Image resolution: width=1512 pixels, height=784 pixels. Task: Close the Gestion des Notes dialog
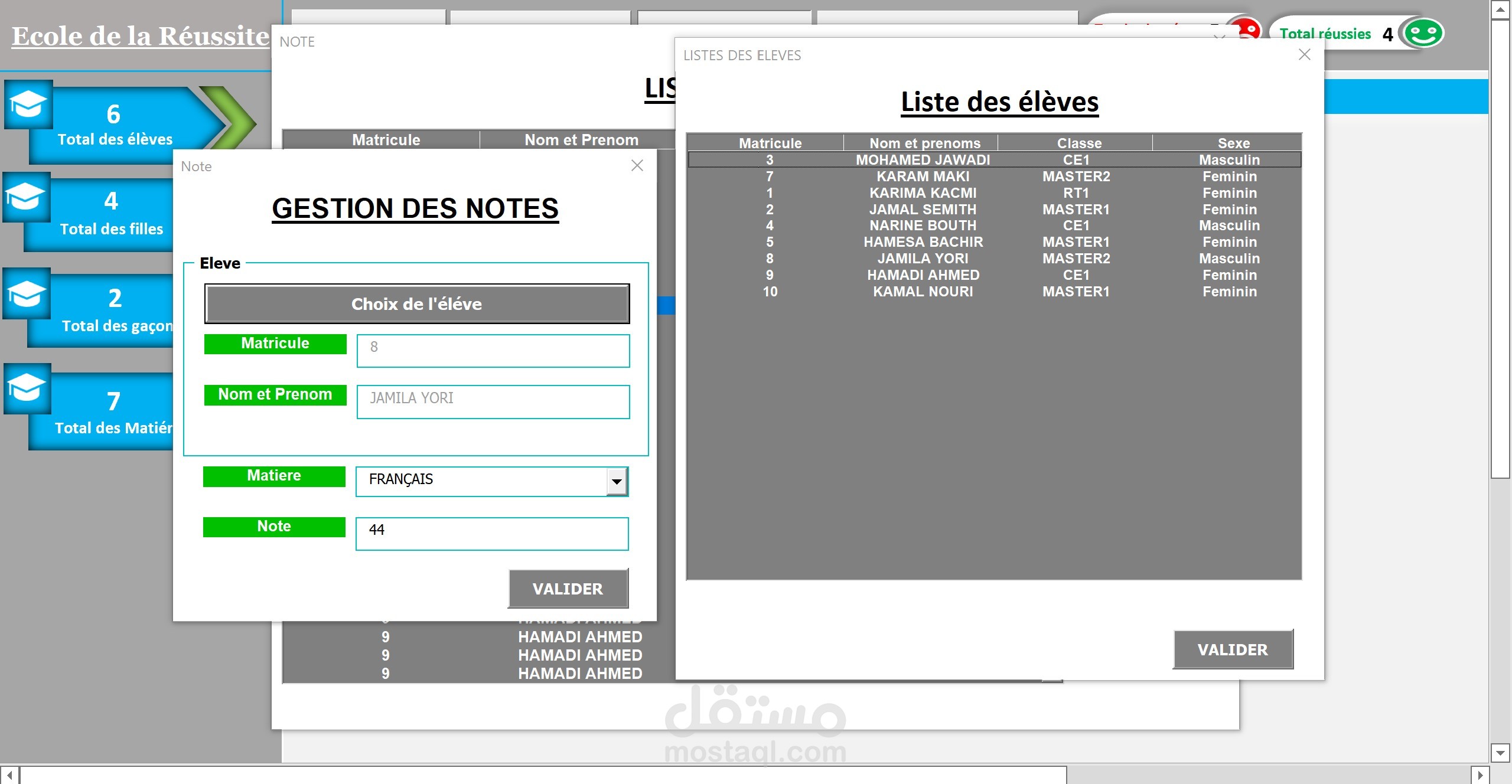pyautogui.click(x=637, y=166)
